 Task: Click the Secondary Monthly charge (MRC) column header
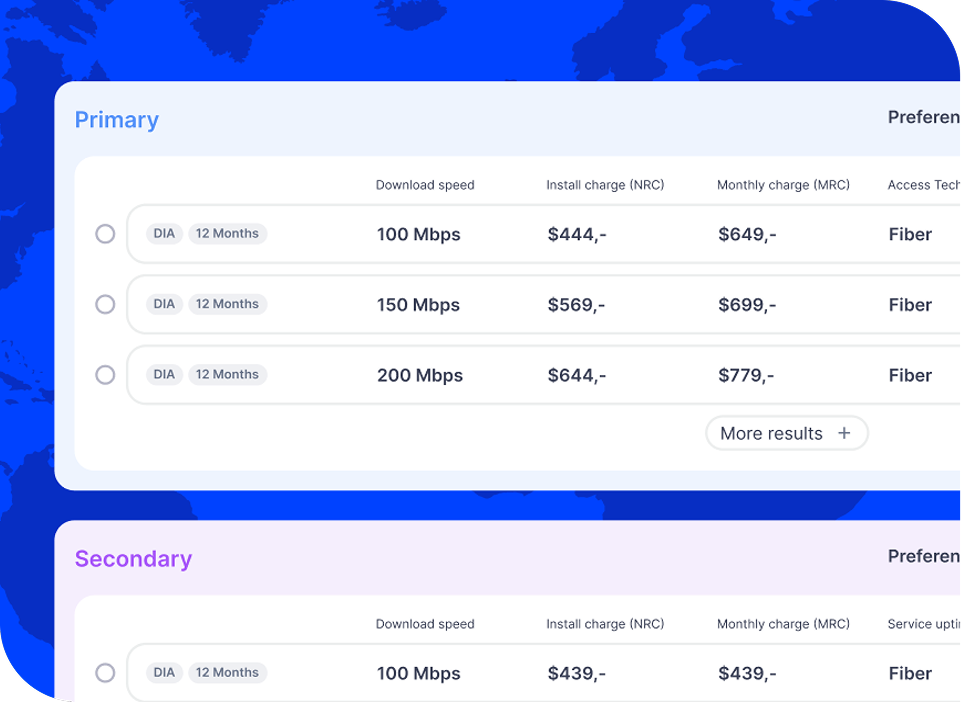tap(783, 624)
